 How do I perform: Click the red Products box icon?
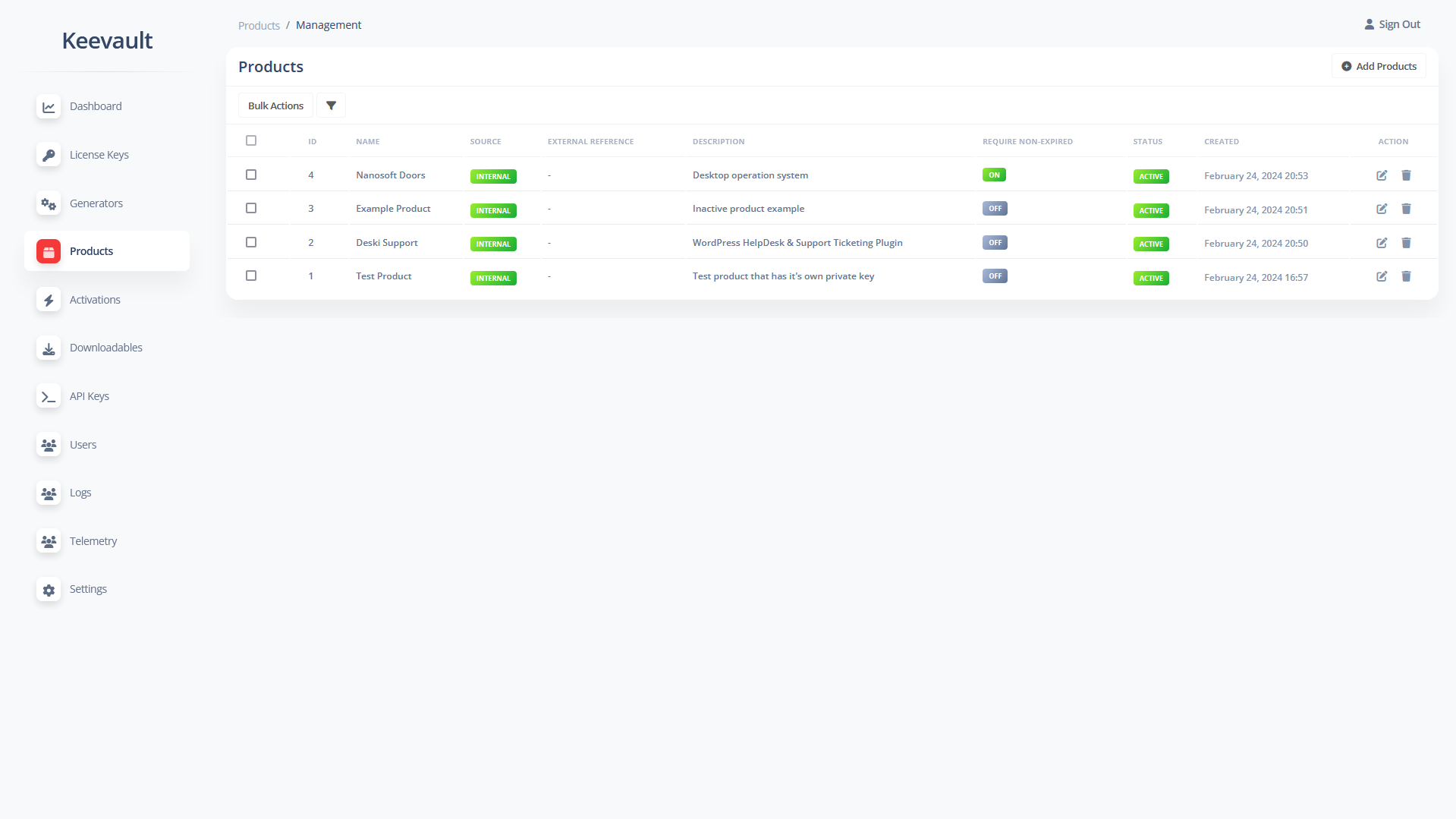49,252
